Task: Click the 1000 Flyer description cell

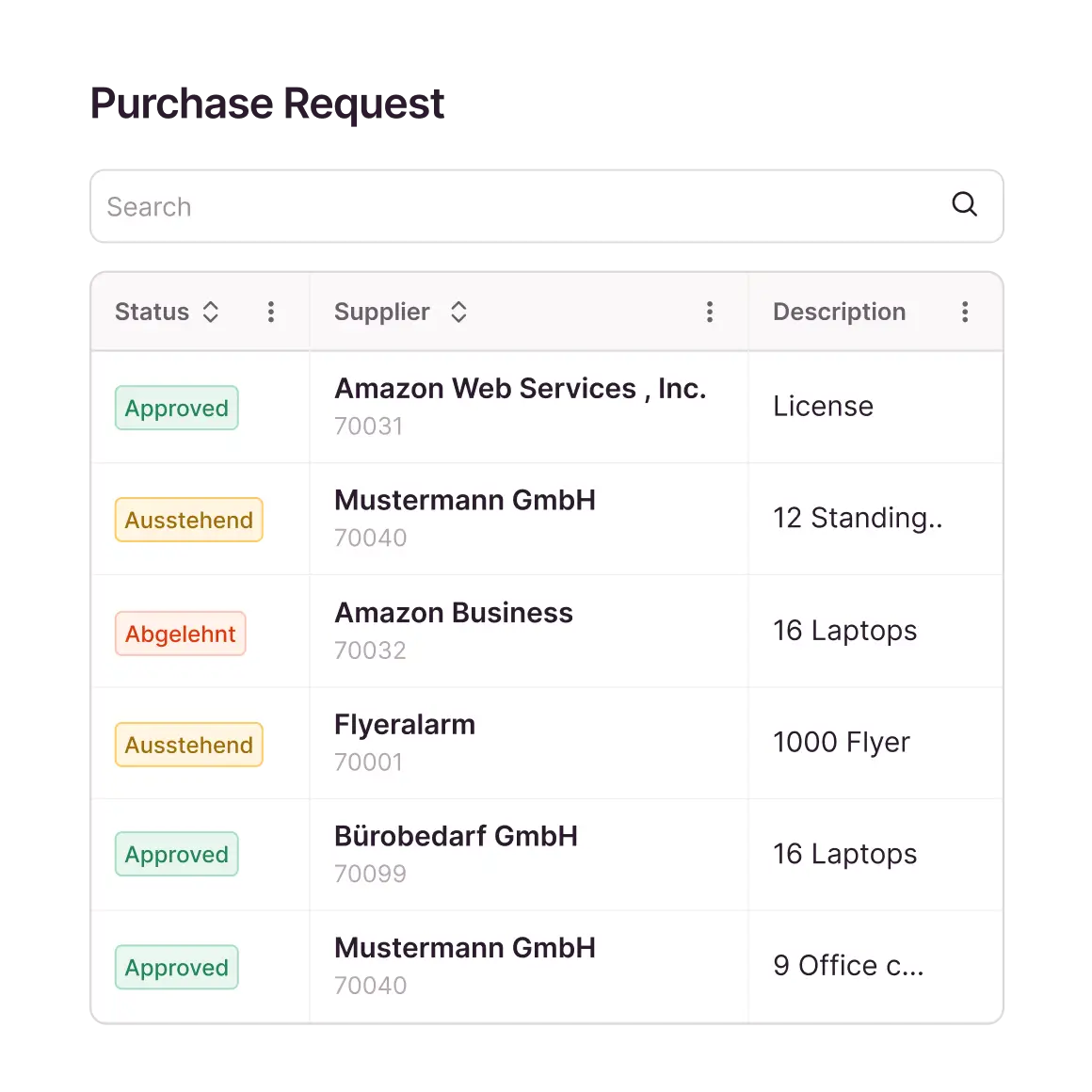Action: pyautogui.click(x=841, y=743)
